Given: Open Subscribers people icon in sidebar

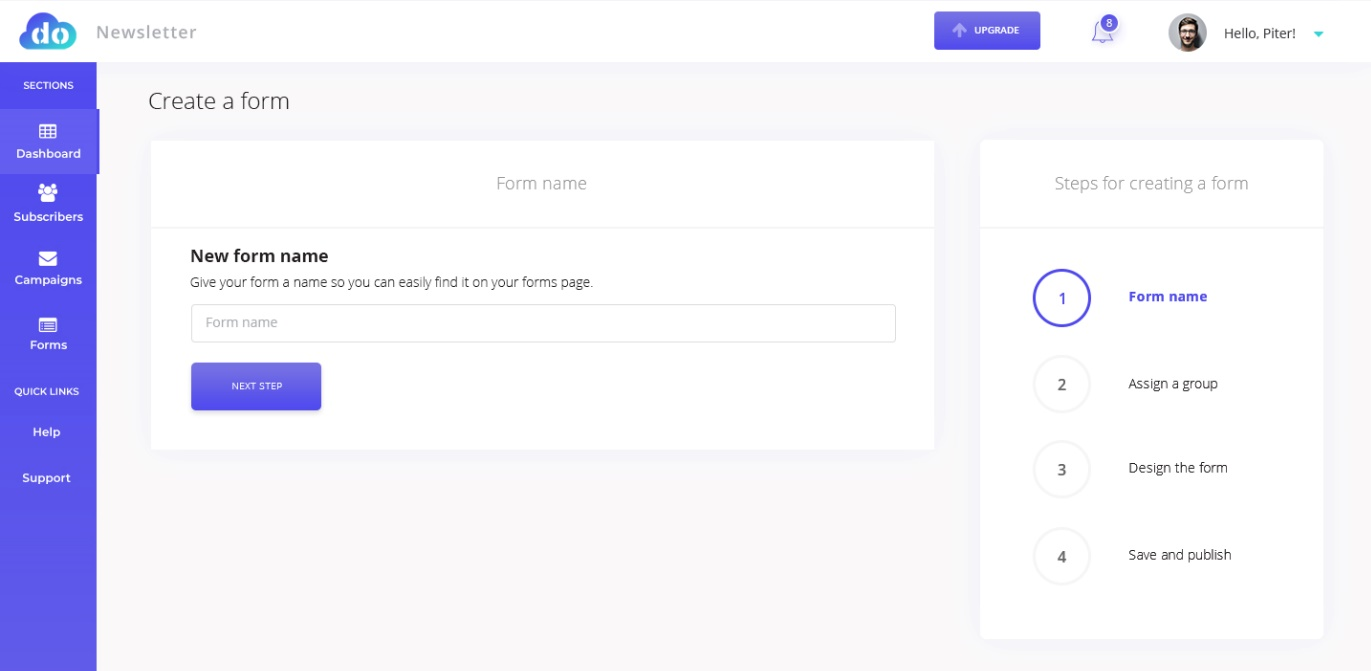Looking at the screenshot, I should coord(48,192).
